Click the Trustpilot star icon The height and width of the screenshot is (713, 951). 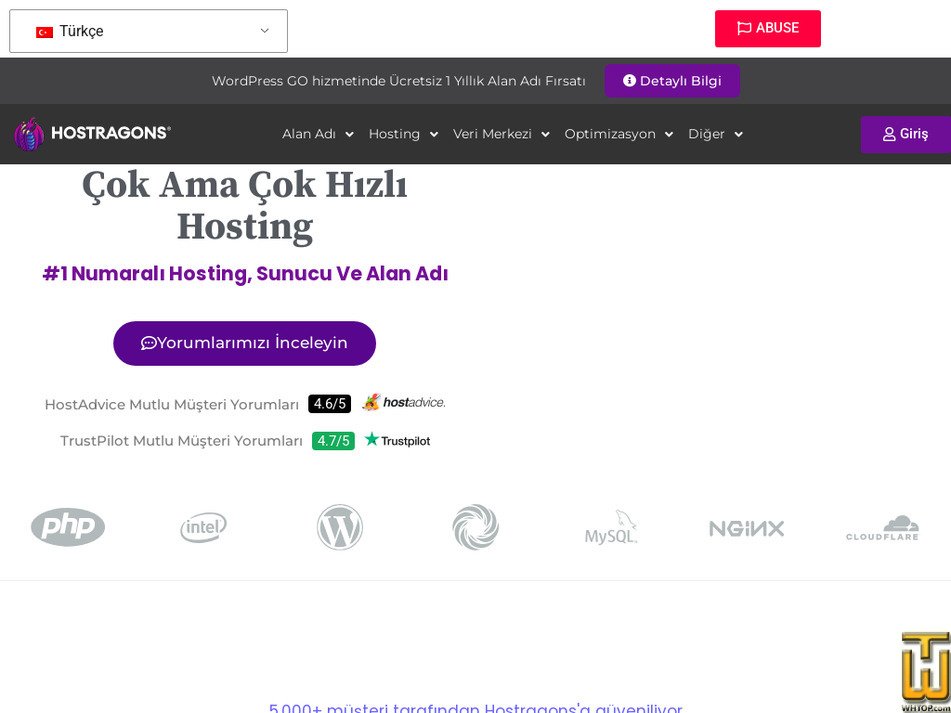coord(370,439)
